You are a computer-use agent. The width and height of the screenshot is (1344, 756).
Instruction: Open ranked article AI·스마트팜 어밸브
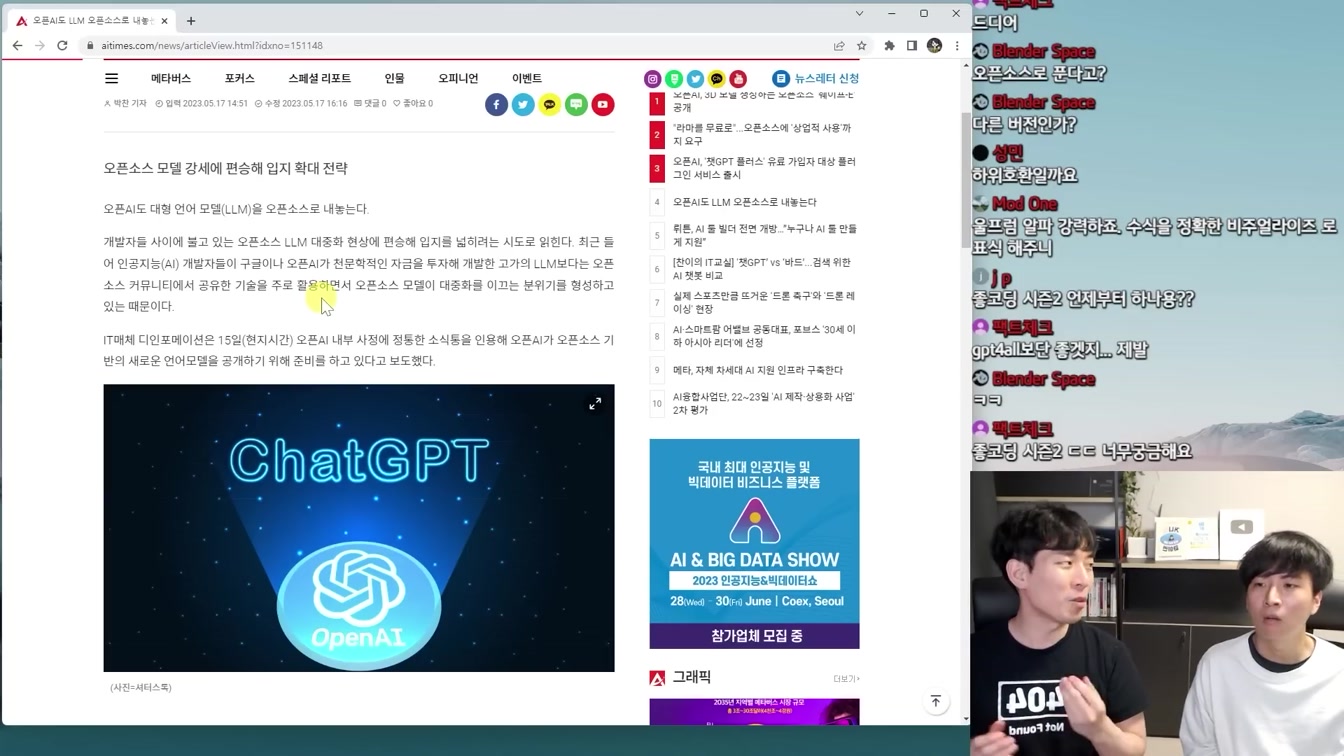[764, 335]
